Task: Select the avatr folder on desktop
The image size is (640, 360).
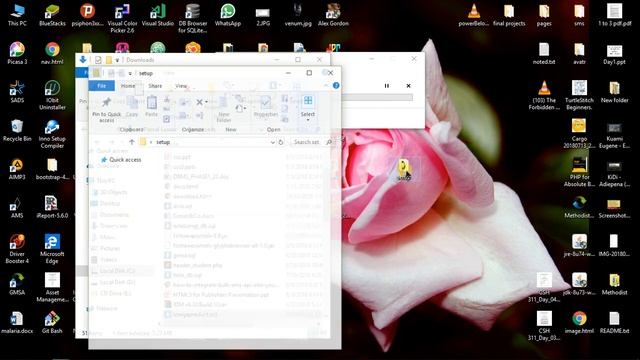Action: [x=579, y=53]
